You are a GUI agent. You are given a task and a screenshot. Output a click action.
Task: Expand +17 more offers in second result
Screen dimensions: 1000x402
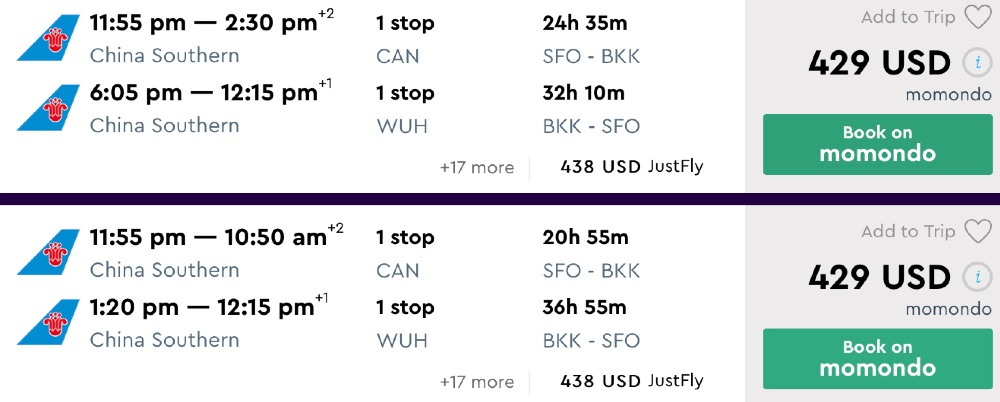click(477, 381)
